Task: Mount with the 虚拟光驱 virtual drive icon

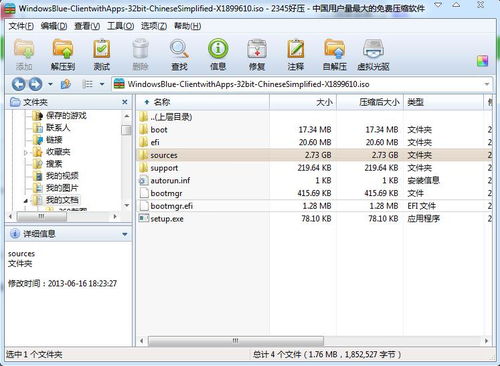Action: pyautogui.click(x=373, y=55)
